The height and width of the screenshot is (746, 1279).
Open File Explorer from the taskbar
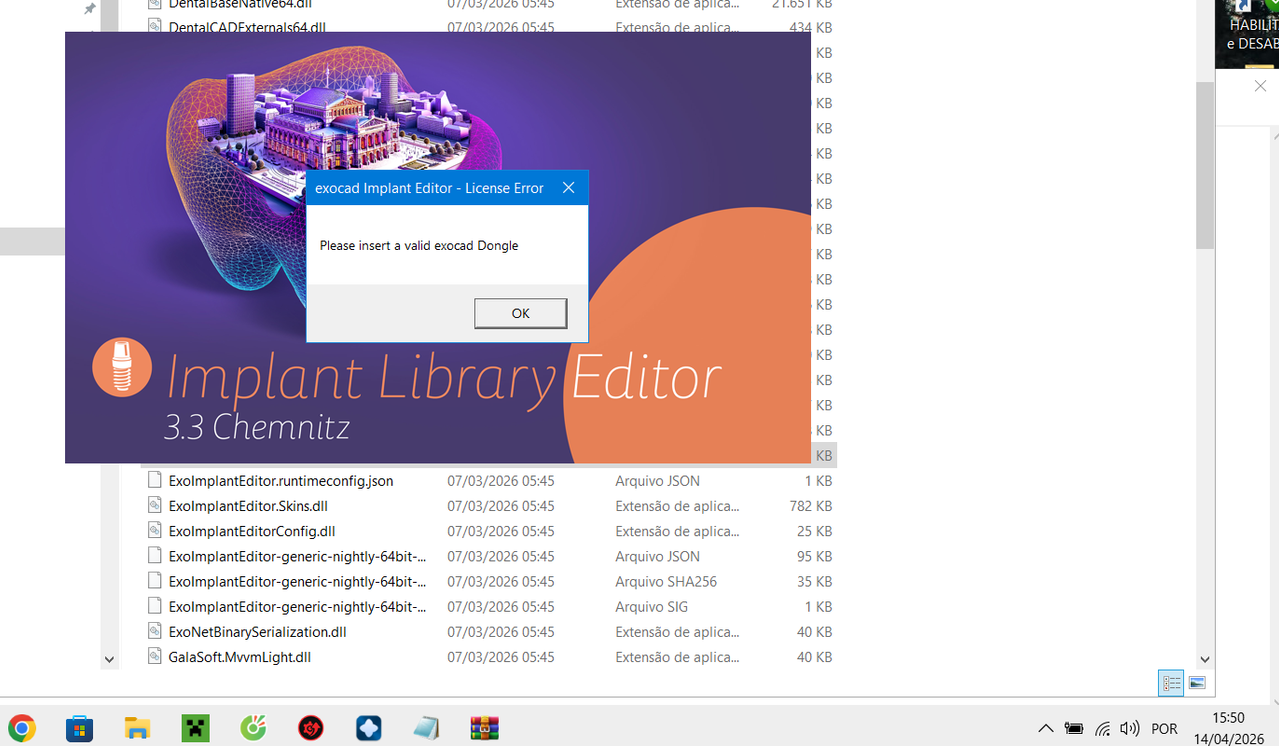[137, 728]
